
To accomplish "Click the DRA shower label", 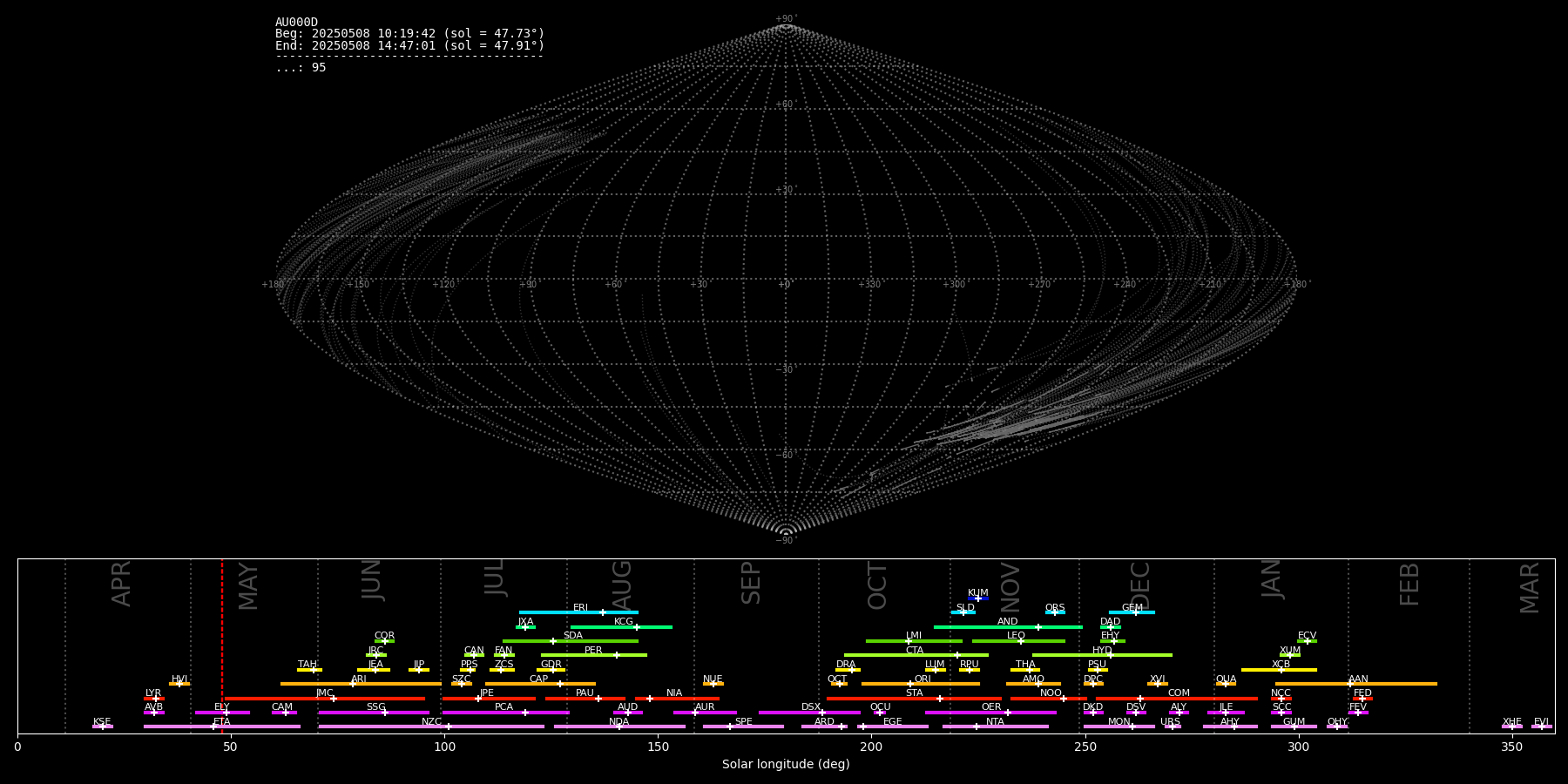I will coord(846,665).
